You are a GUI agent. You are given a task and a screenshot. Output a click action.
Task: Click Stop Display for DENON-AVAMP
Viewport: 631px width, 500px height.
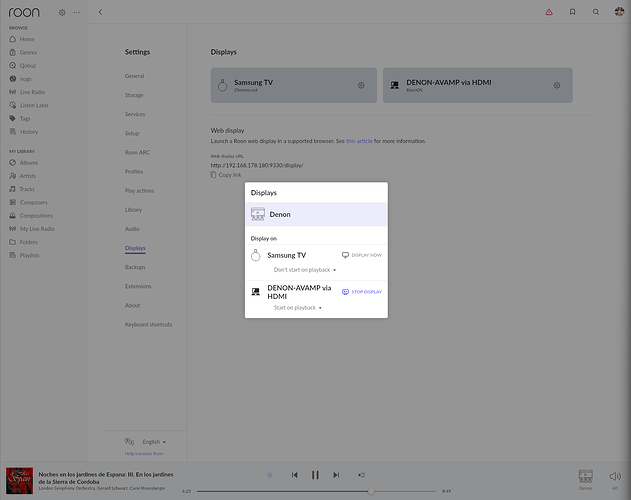[362, 292]
